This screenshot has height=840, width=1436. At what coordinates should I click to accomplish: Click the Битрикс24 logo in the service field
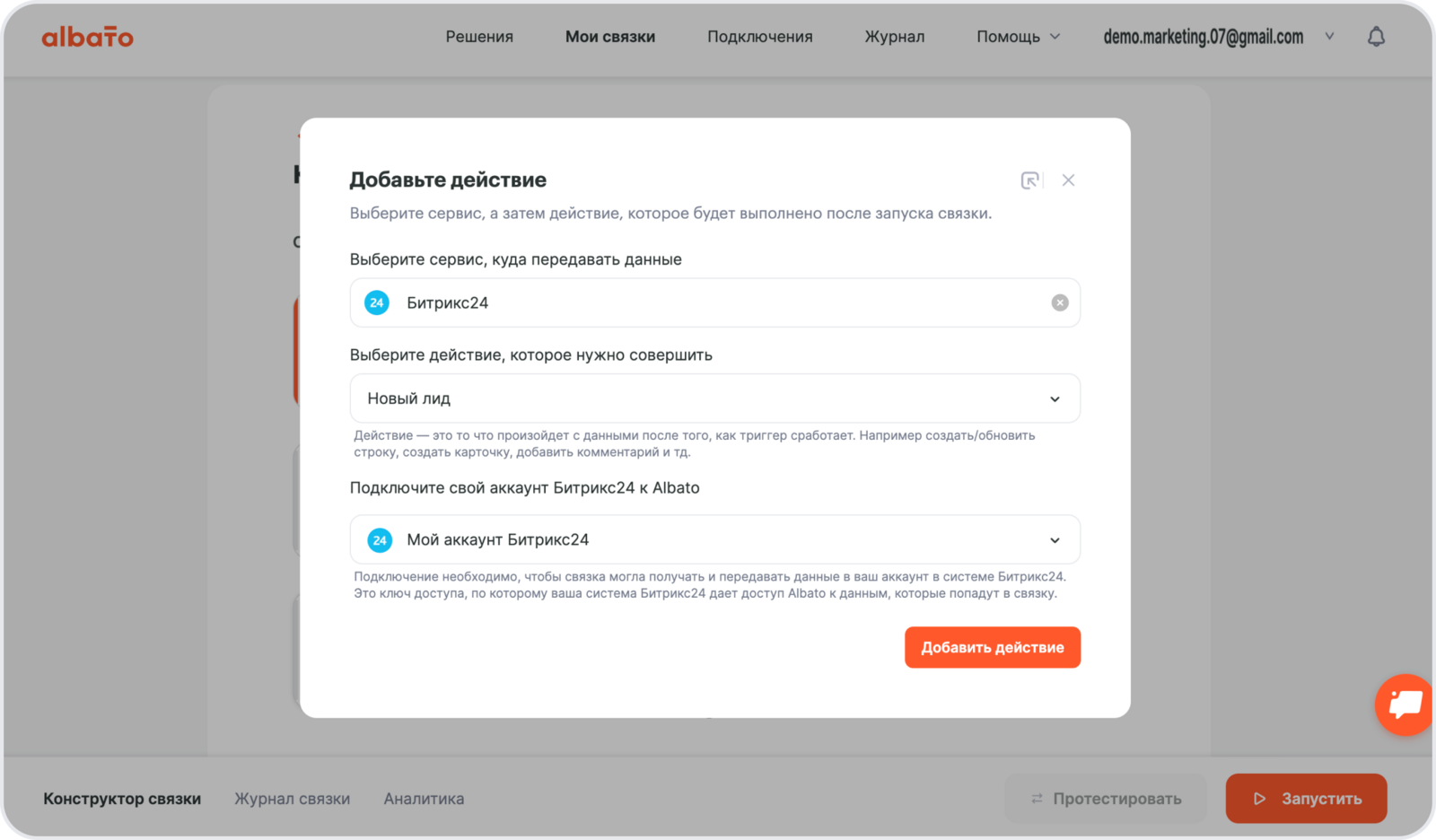(377, 303)
